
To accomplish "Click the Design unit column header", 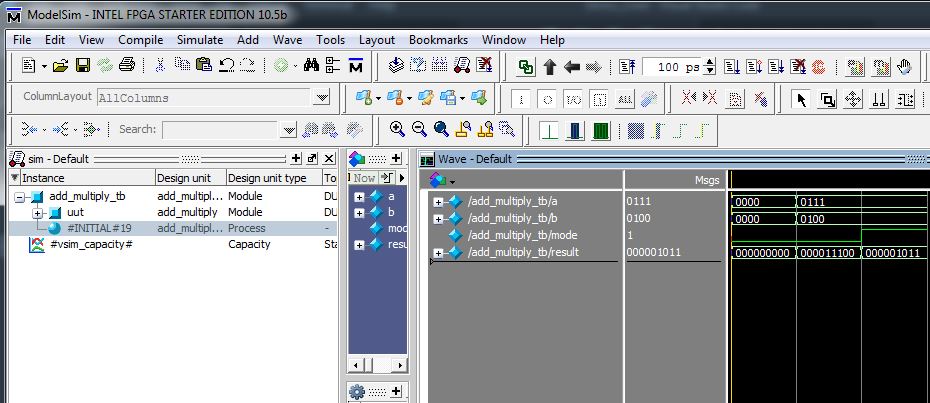I will pyautogui.click(x=191, y=177).
